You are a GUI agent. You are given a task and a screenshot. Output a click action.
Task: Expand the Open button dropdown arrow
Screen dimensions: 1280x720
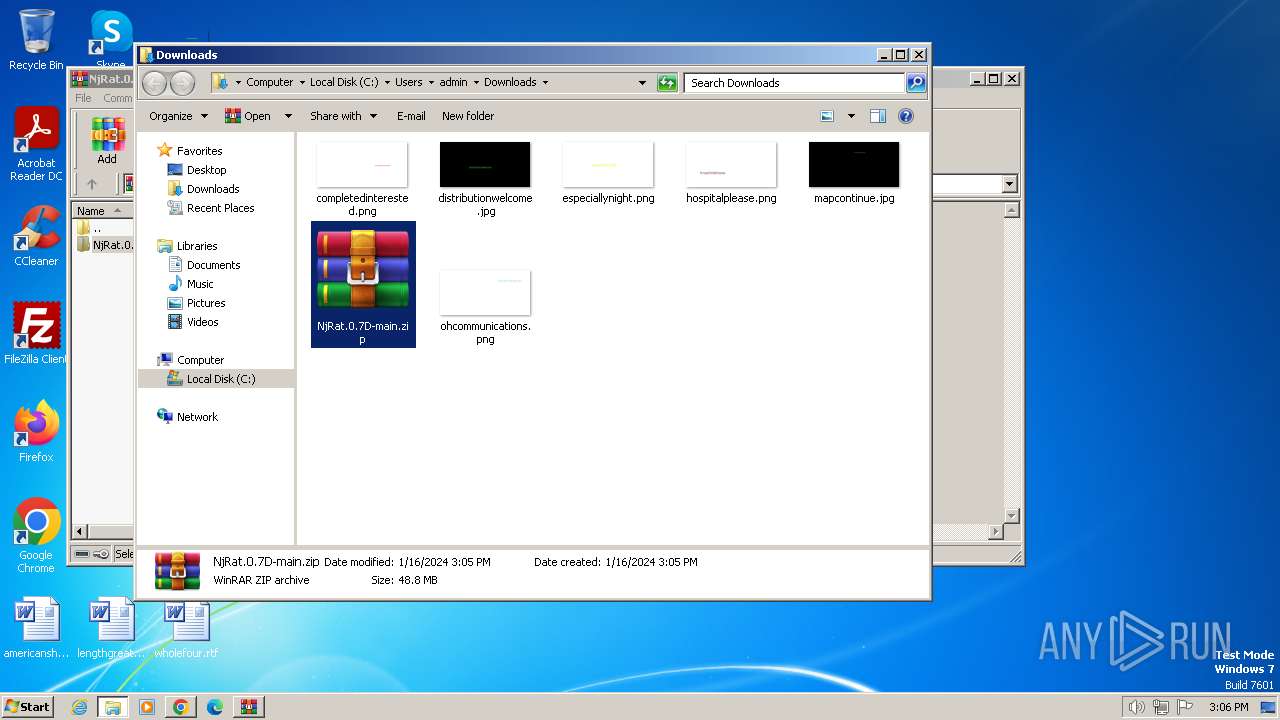pos(288,116)
